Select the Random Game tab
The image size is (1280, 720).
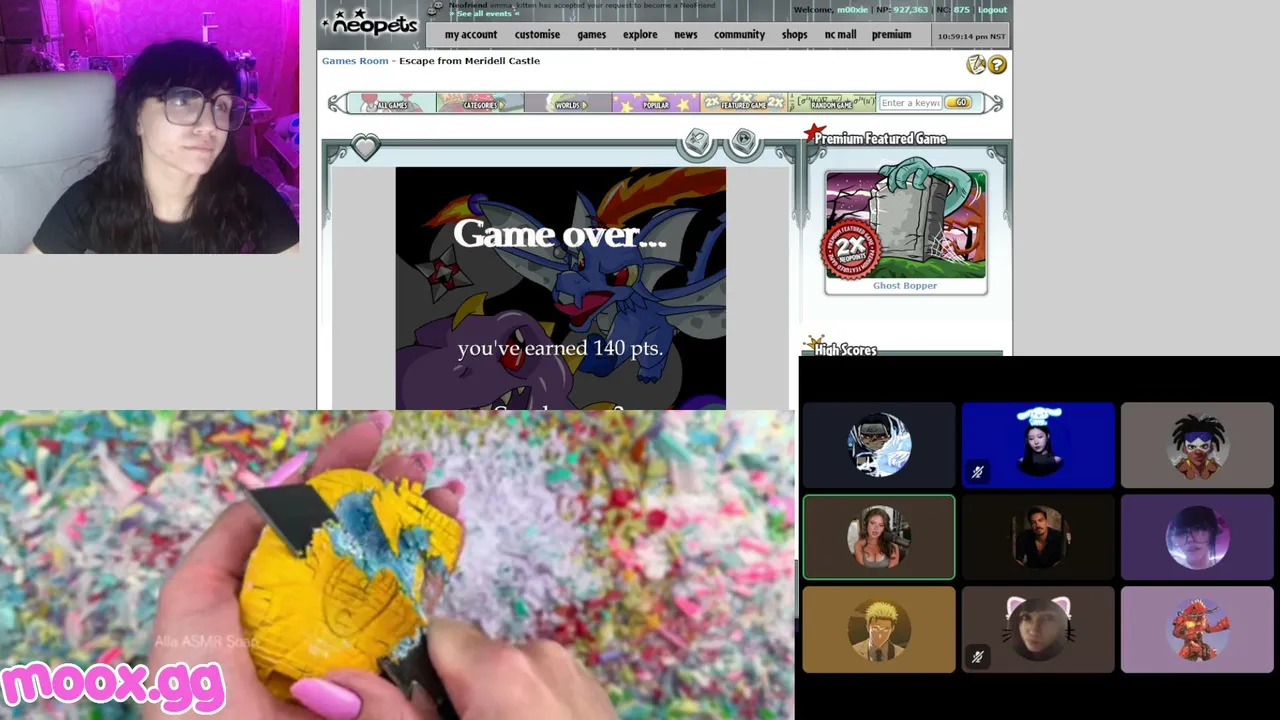(831, 103)
